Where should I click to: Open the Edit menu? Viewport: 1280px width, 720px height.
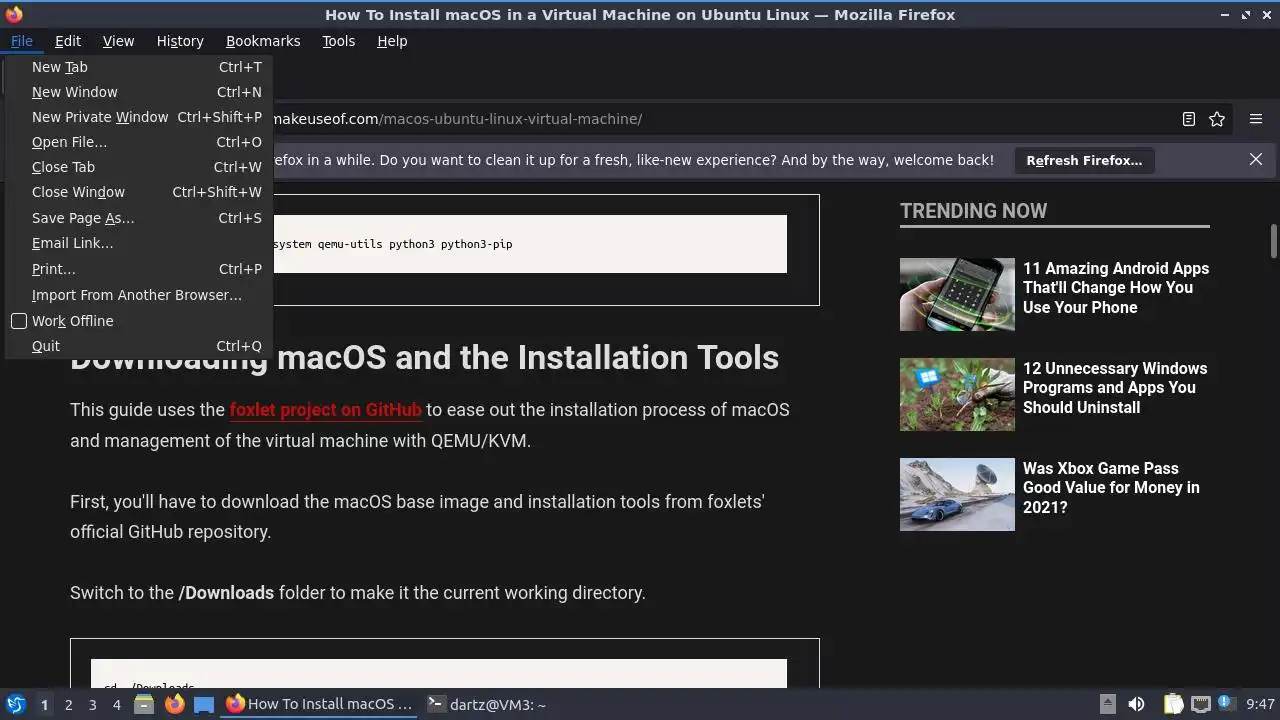click(x=68, y=41)
